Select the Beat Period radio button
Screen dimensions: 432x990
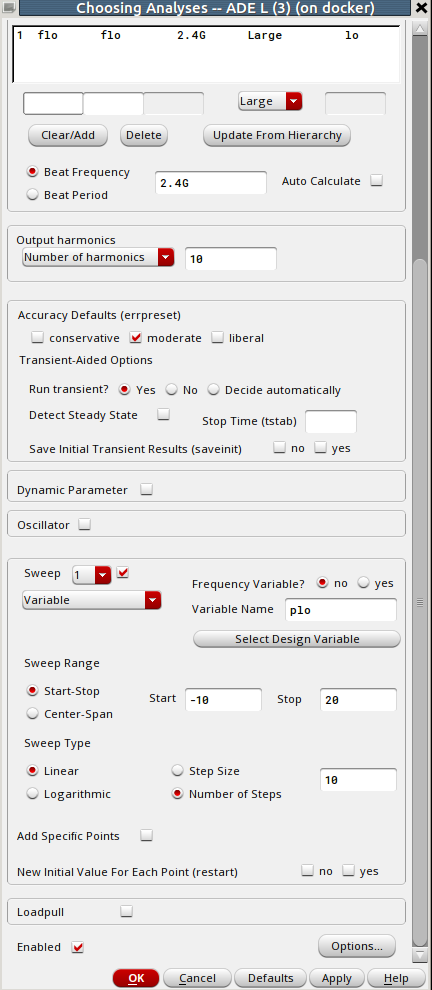33,195
